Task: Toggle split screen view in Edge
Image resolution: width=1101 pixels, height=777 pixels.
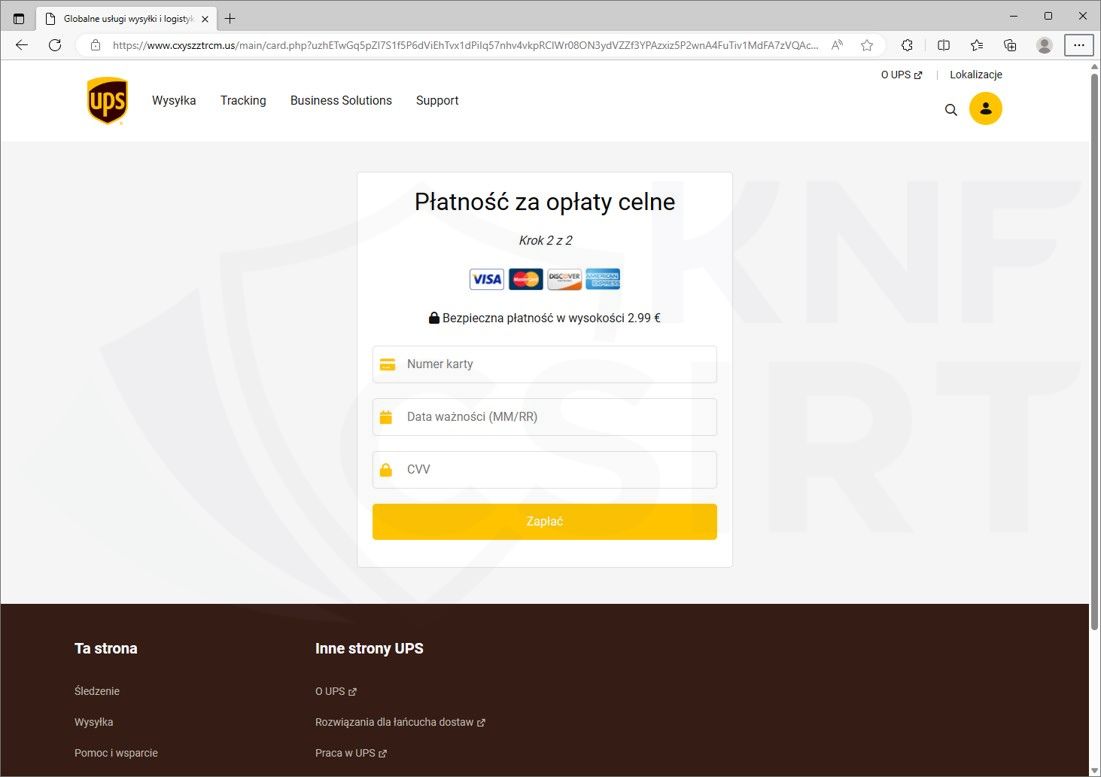Action: coord(943,45)
